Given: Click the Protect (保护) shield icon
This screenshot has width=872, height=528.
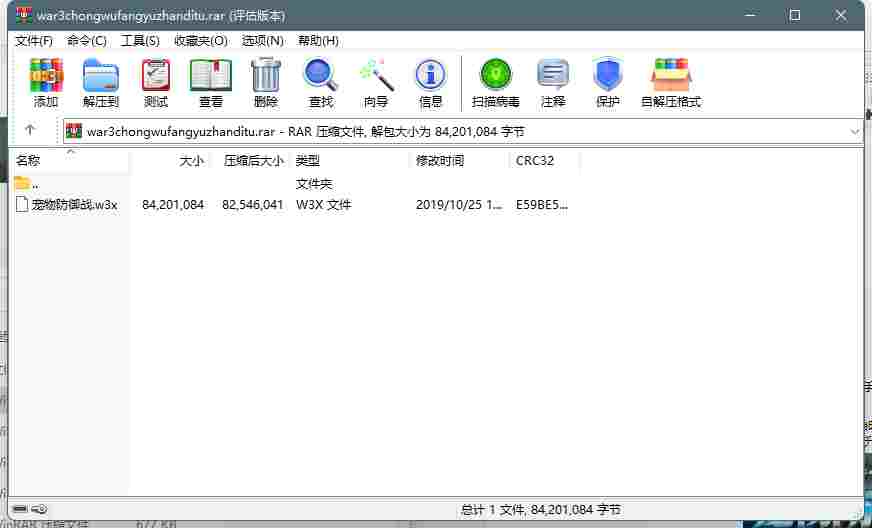Looking at the screenshot, I should [607, 76].
